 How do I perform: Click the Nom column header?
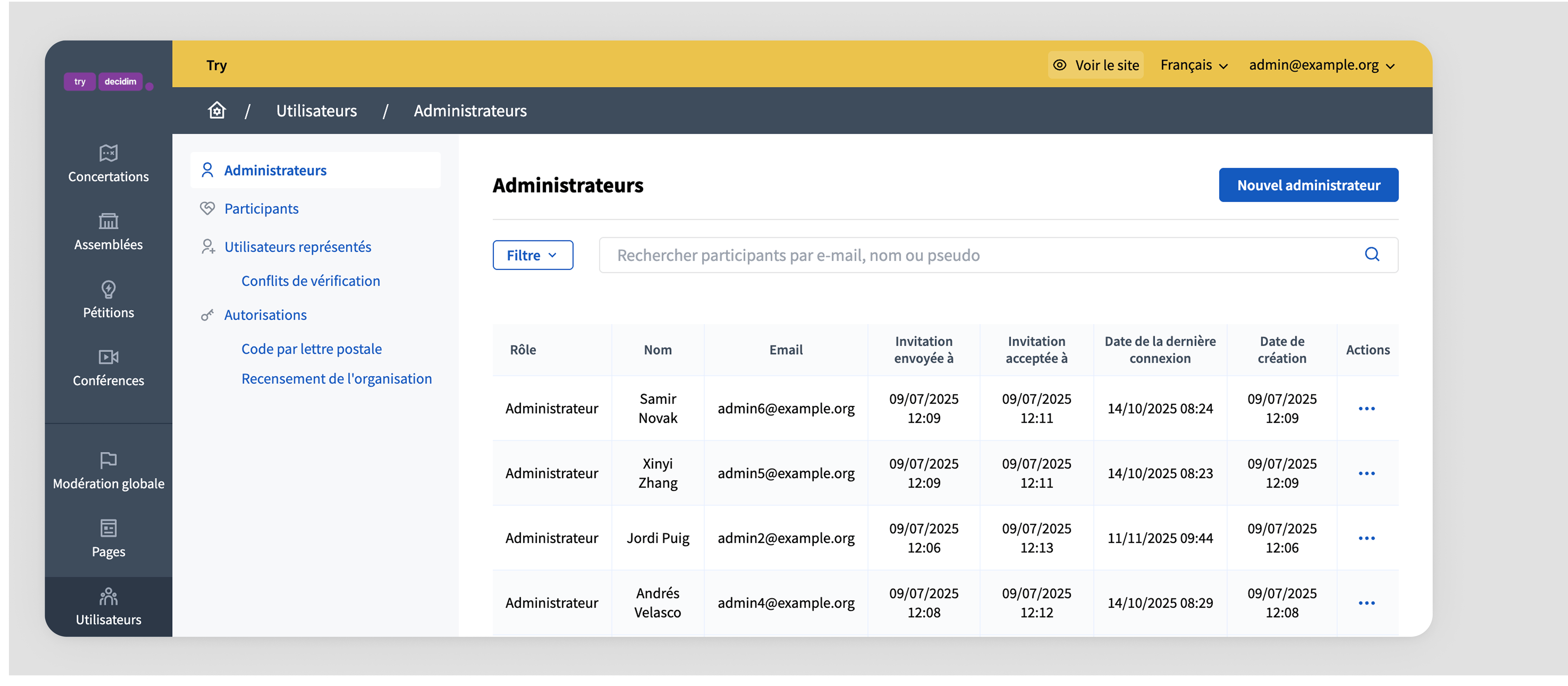[657, 350]
